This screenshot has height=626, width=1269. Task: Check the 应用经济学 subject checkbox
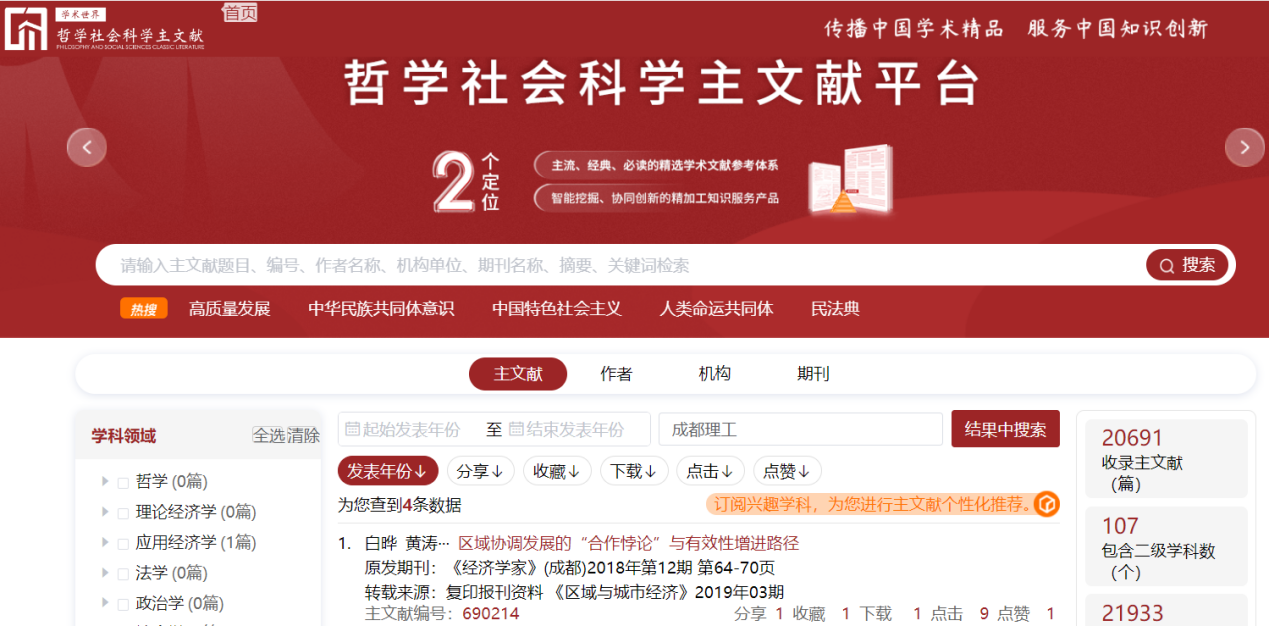pyautogui.click(x=123, y=544)
